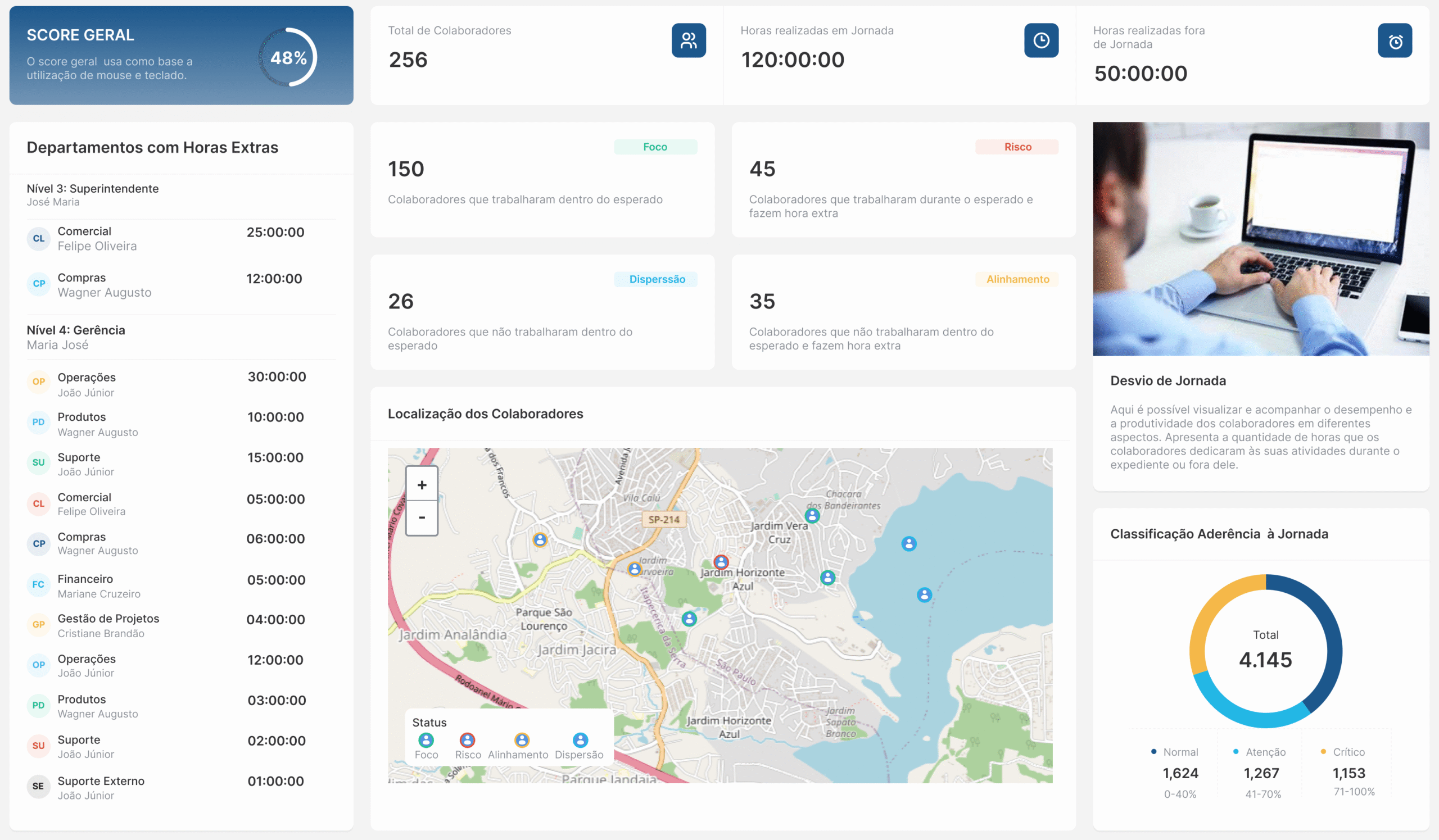
Task: Click the orange Alinhamento marker near Jardim Arvoeira
Action: tap(634, 569)
